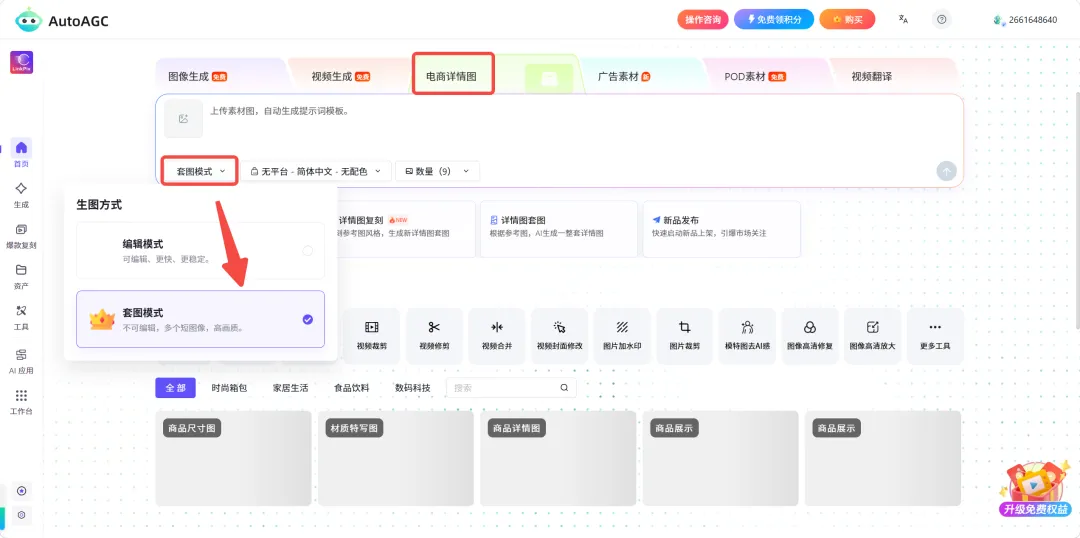This screenshot has height=538, width=1080.
Task: Open the 模特图去AI感 tool
Action: [747, 335]
